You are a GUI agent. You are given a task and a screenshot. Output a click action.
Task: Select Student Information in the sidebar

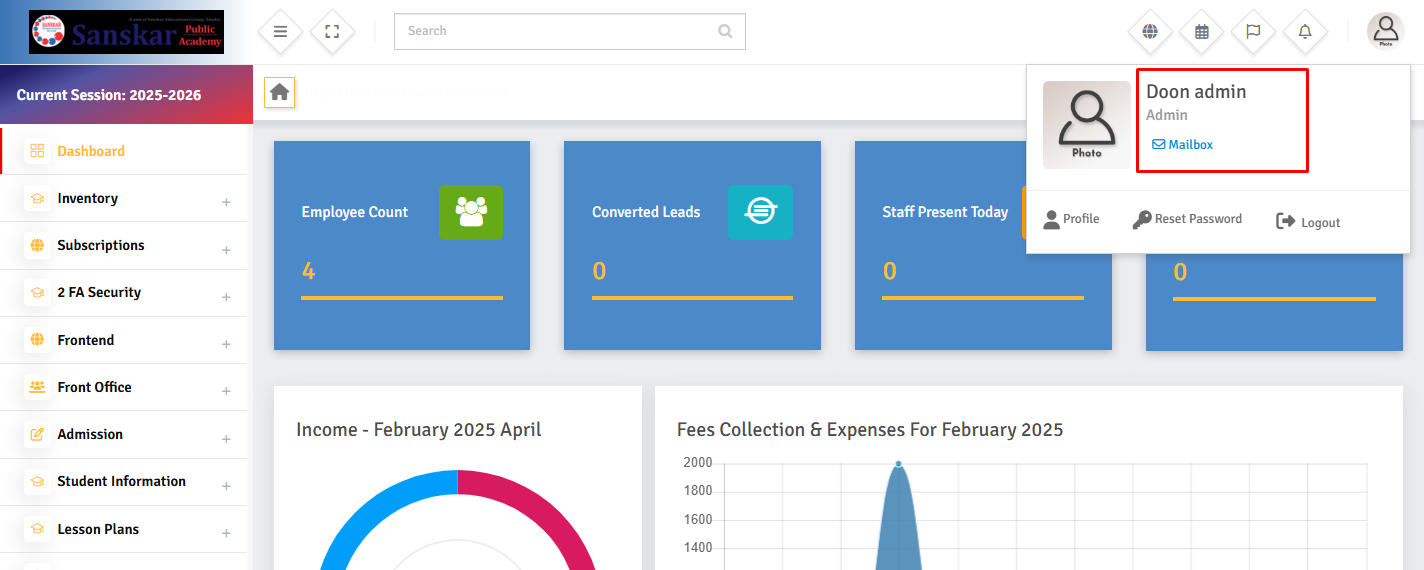tap(124, 482)
